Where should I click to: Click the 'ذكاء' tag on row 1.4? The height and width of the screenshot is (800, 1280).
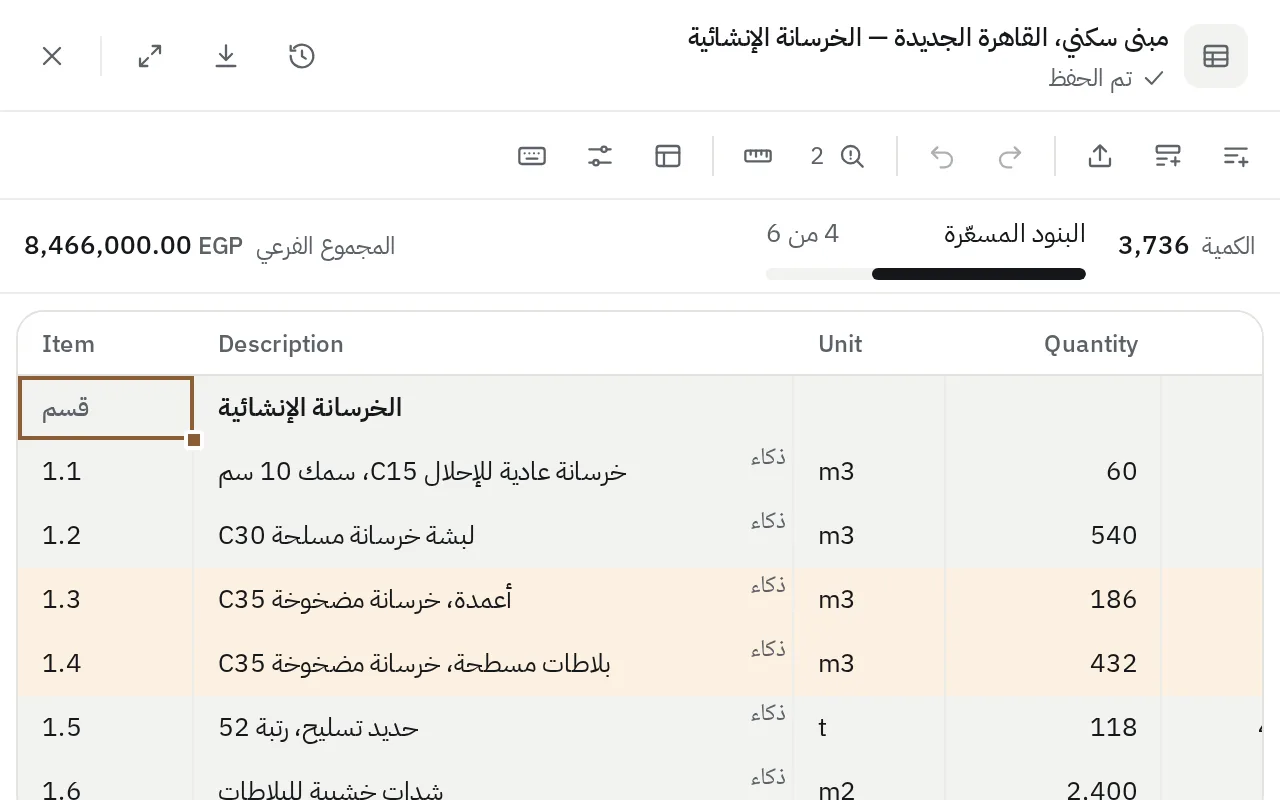(x=768, y=649)
